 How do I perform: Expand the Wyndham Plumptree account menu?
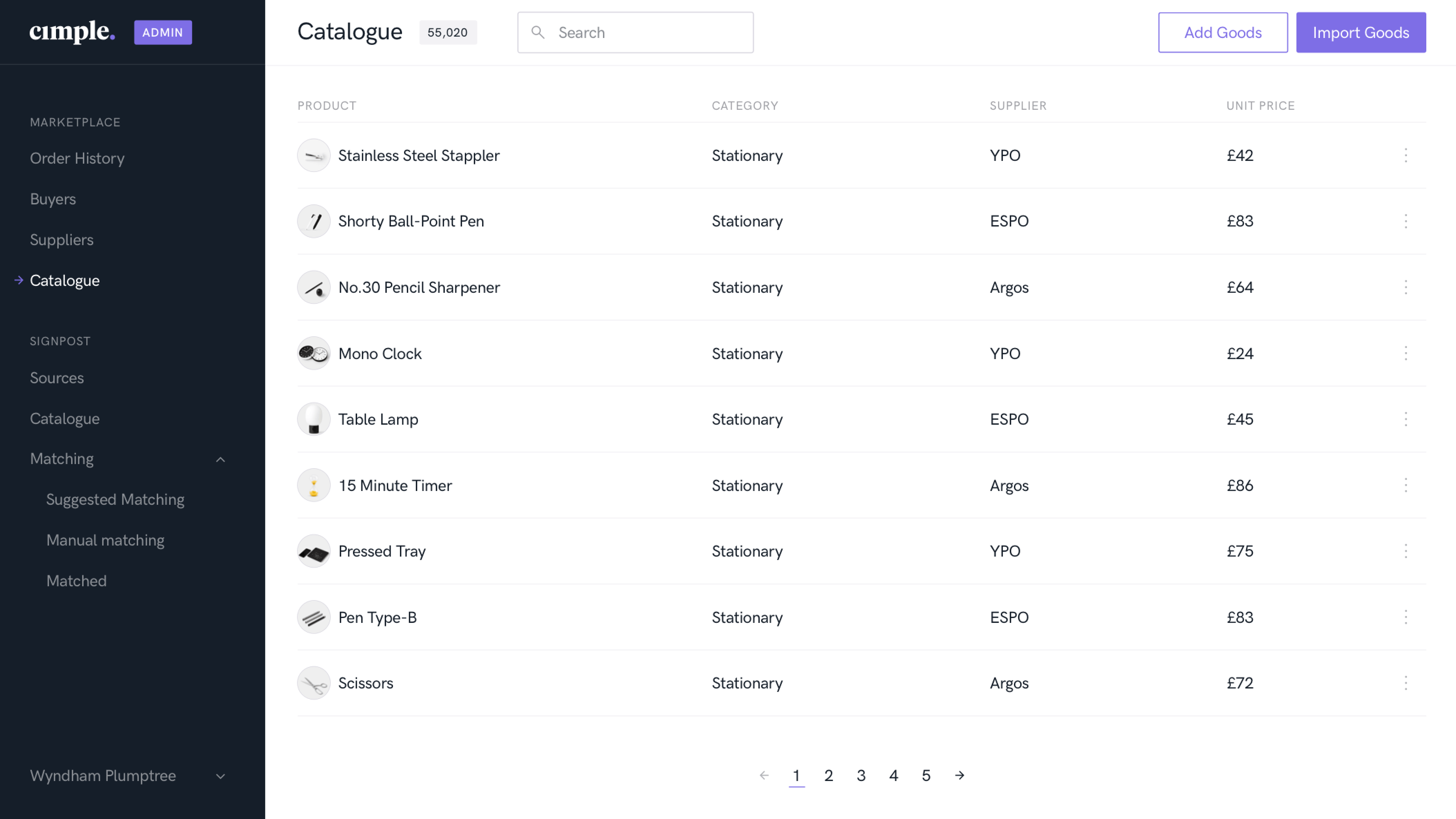pos(220,776)
